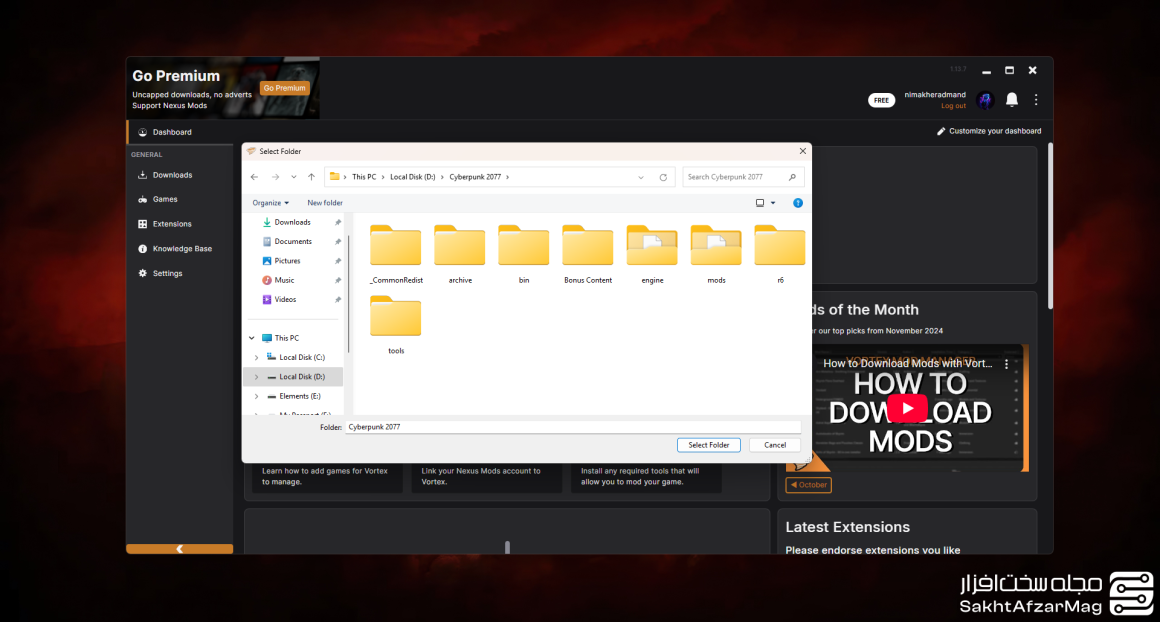Viewport: 1160px width, 622px height.
Task: Click New folder in the dialog toolbar
Action: [x=325, y=203]
